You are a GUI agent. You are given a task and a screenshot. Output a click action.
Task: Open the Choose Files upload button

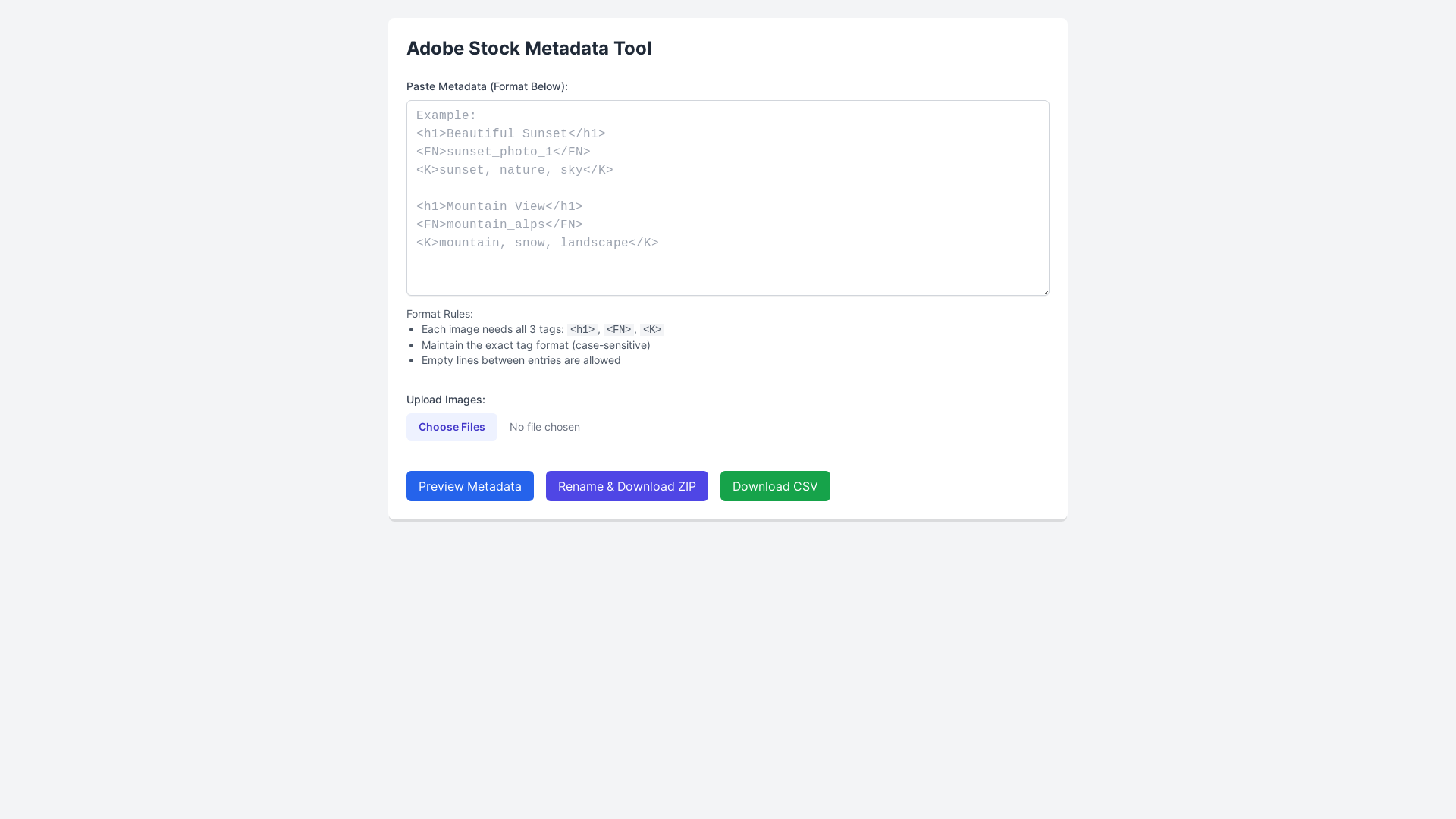[x=452, y=427]
